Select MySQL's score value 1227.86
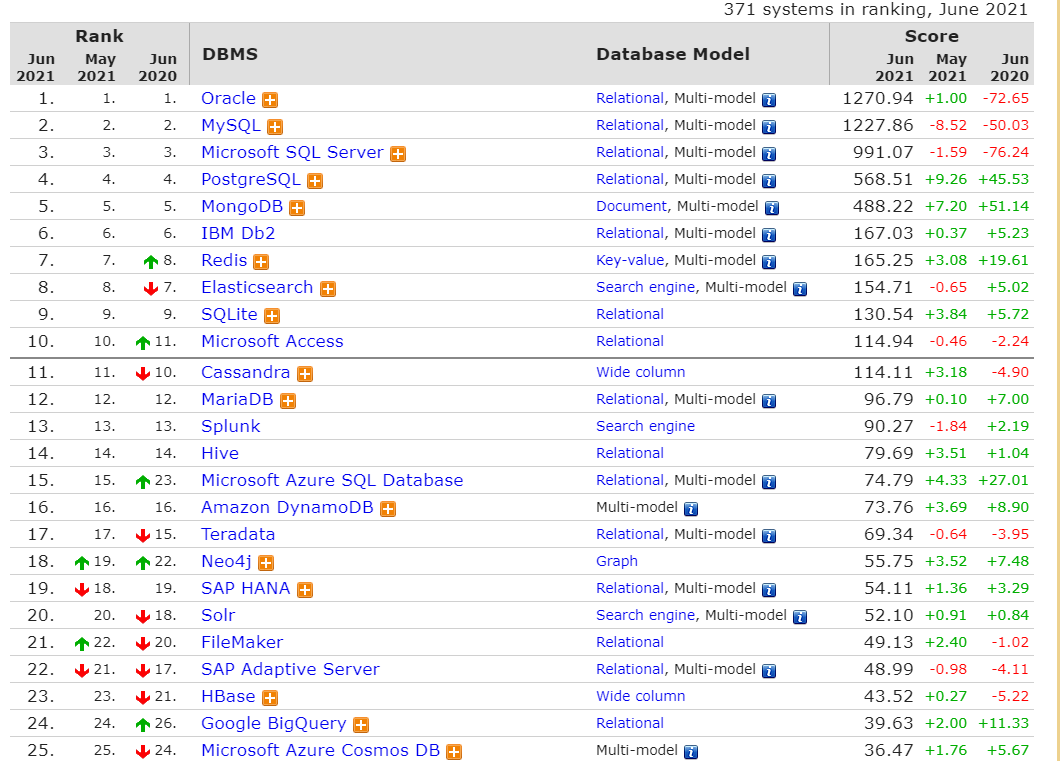This screenshot has height=761, width=1060. click(x=877, y=126)
